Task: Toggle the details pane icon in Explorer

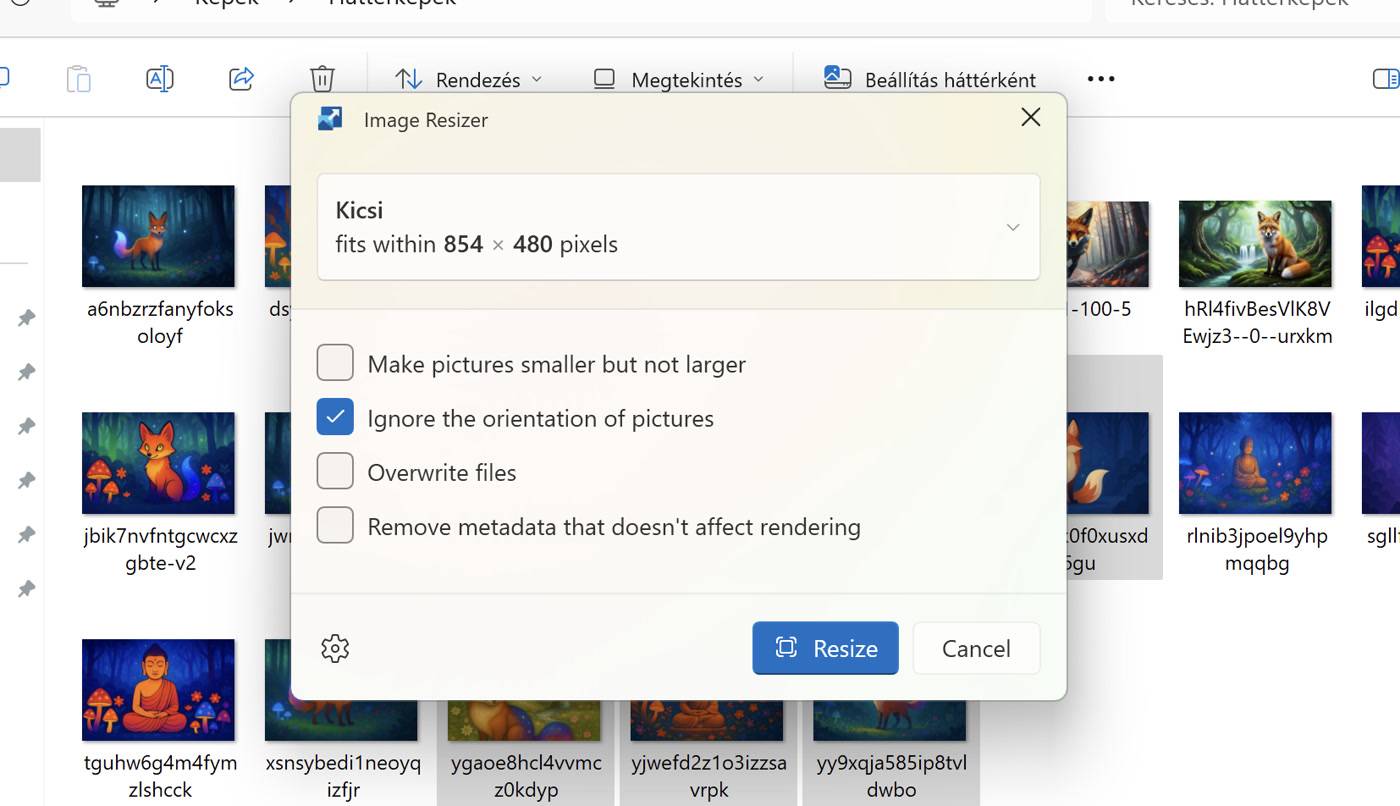Action: click(1386, 79)
